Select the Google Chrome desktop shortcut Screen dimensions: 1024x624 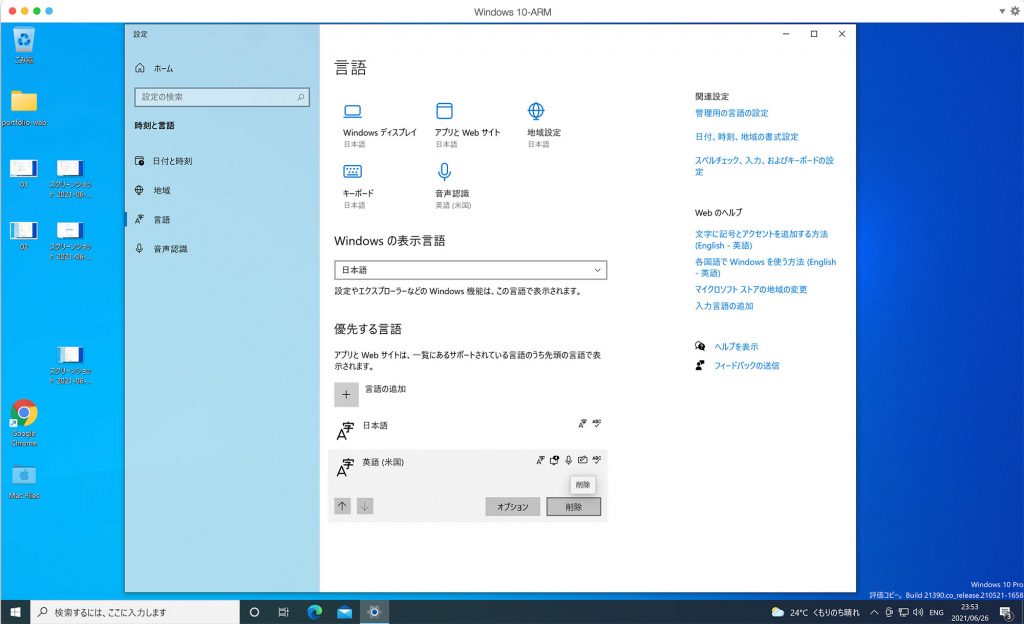coord(24,422)
